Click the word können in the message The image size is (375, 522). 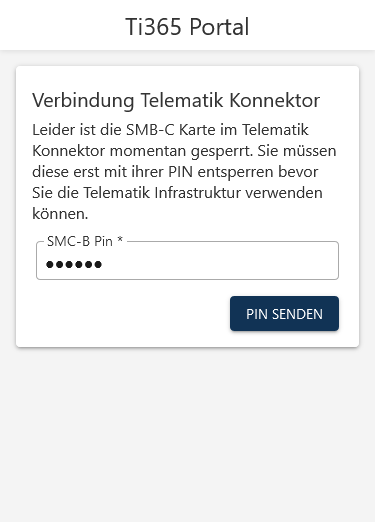(x=60, y=214)
